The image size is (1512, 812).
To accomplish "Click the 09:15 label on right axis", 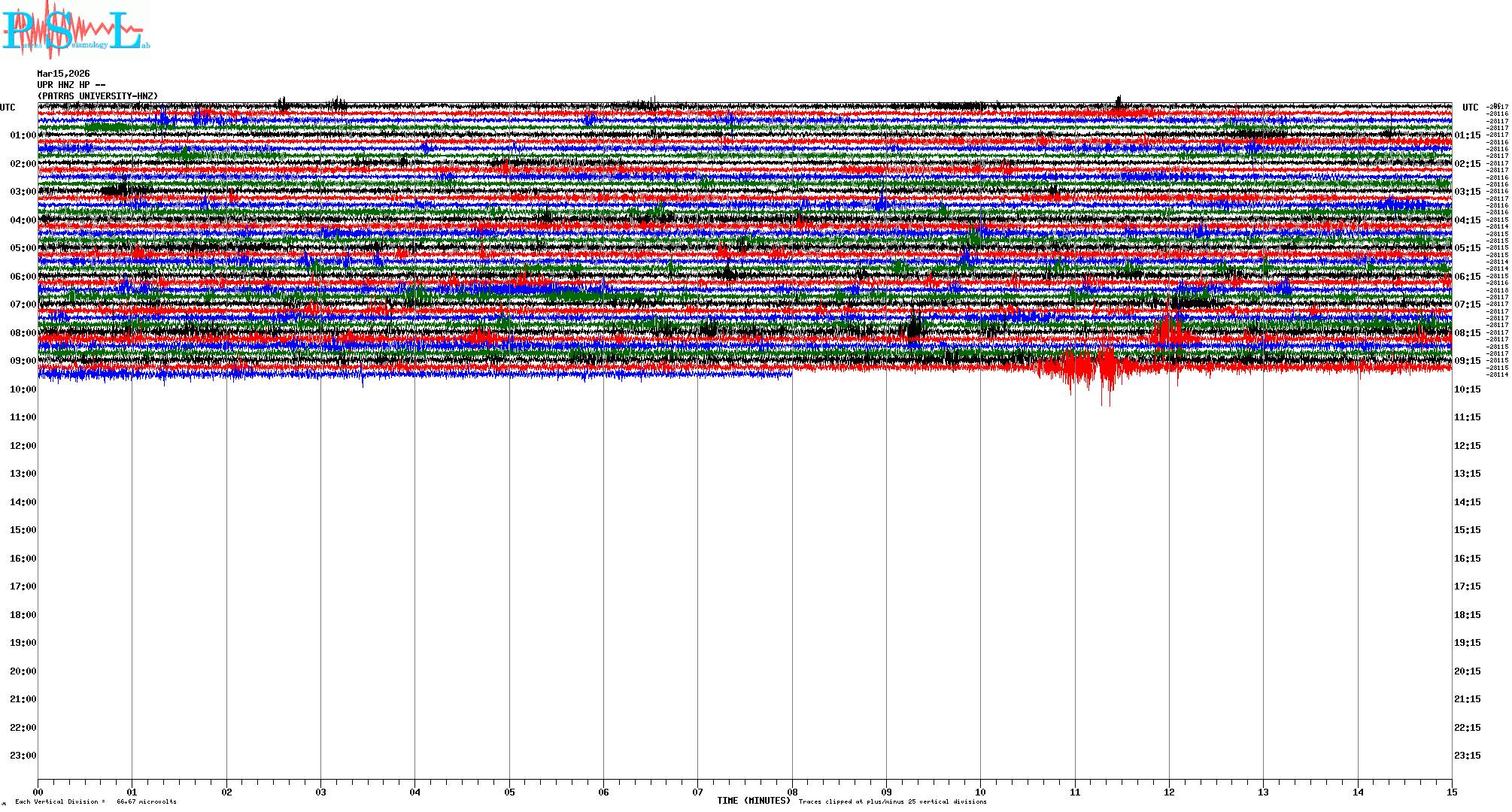I will [1467, 361].
